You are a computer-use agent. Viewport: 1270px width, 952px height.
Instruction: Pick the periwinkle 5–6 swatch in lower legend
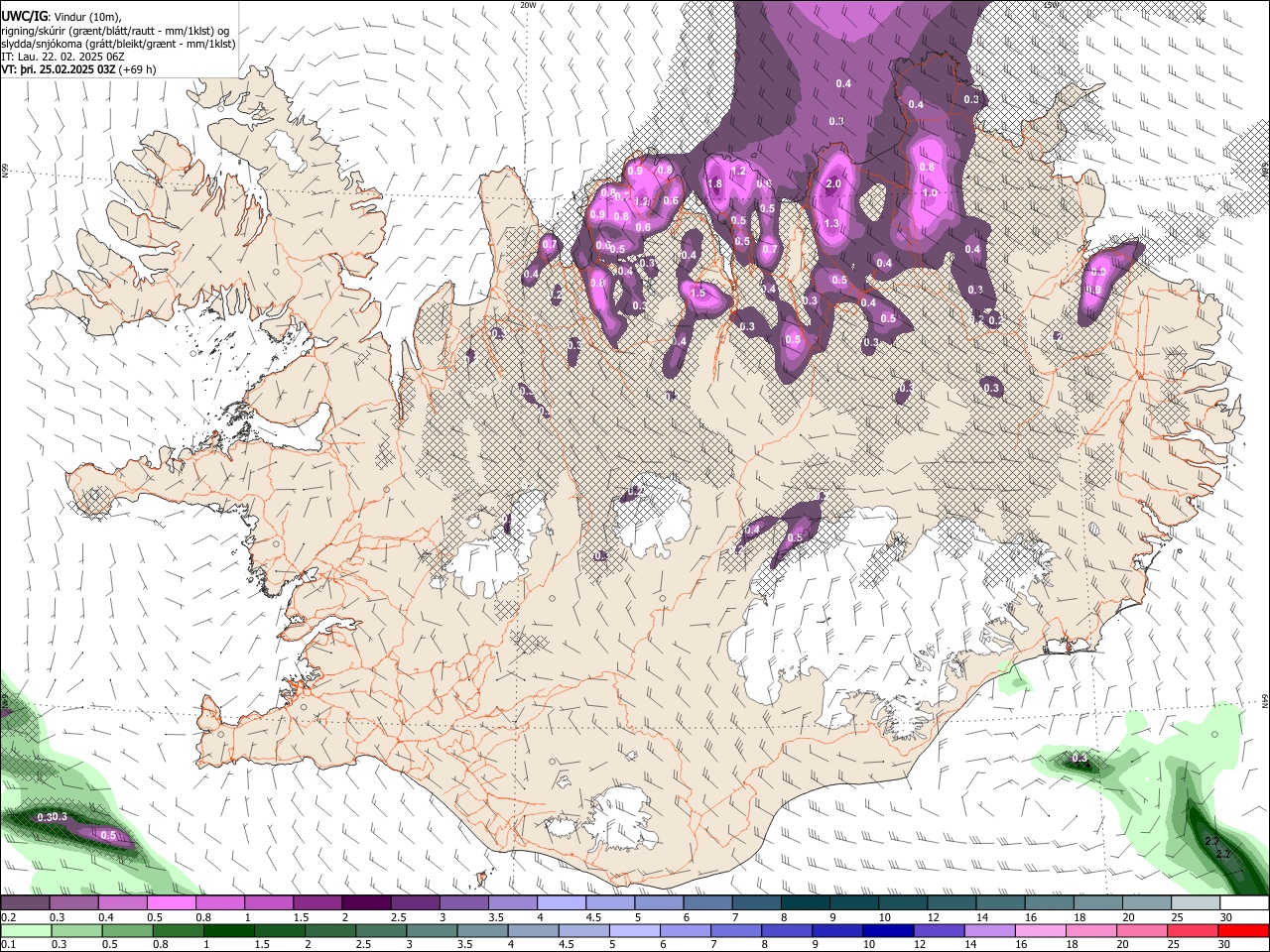(635, 931)
